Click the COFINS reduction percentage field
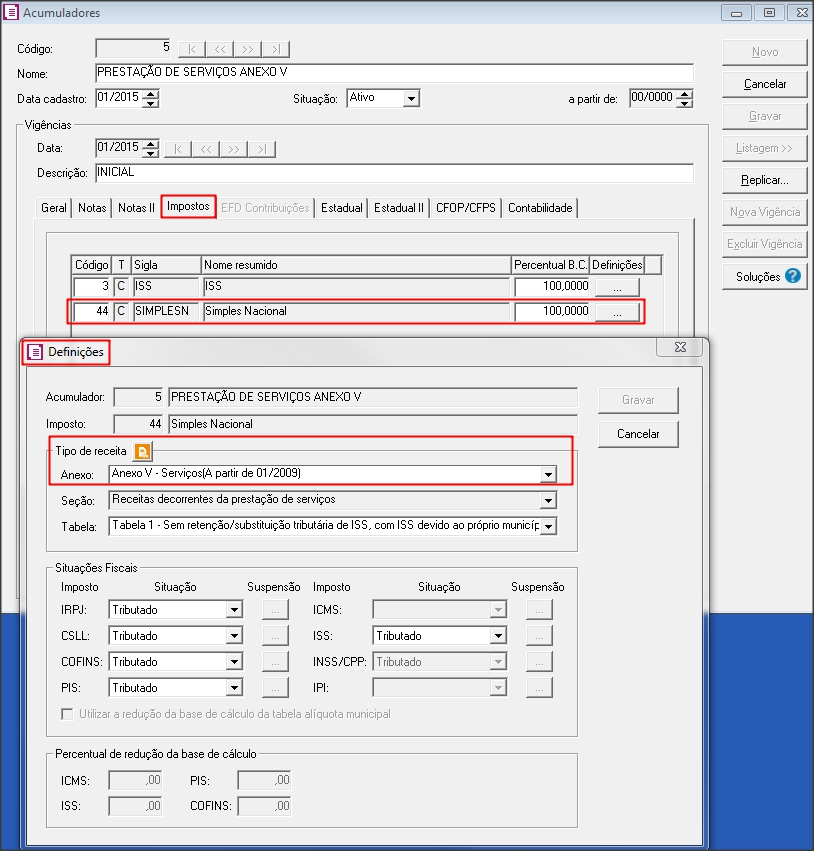 (264, 806)
